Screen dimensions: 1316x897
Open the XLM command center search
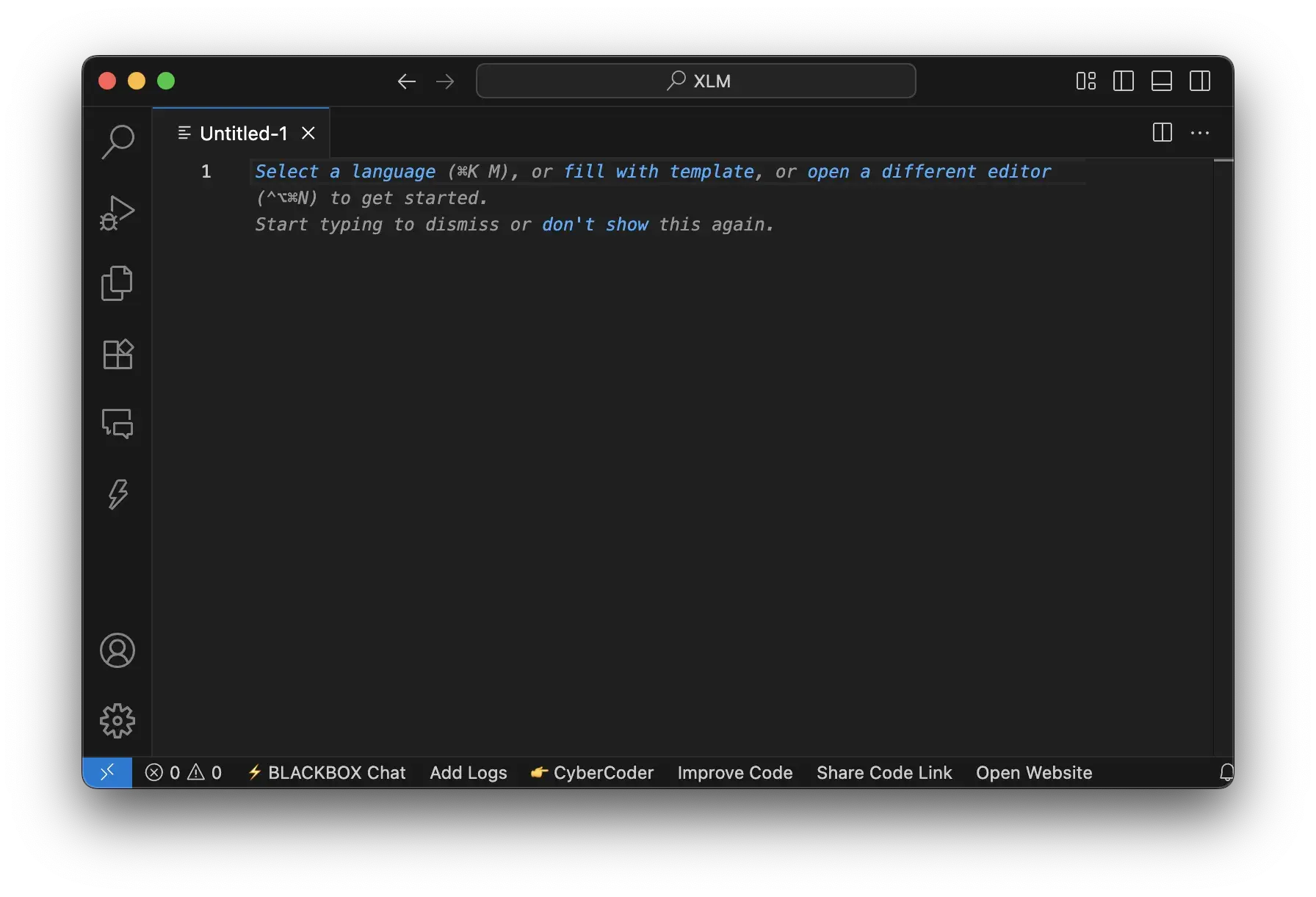coord(695,81)
